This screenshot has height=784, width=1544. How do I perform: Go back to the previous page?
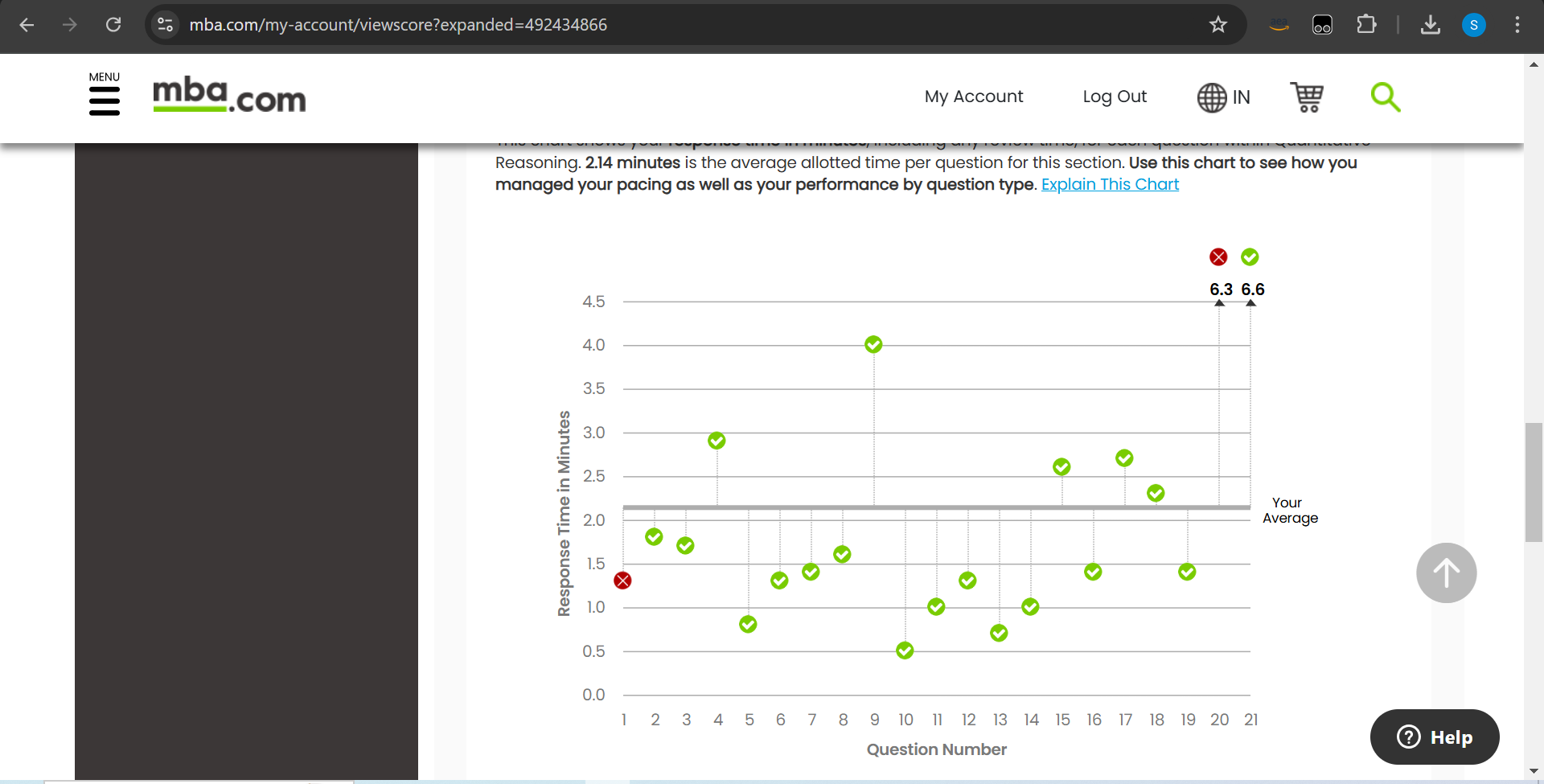(x=27, y=25)
